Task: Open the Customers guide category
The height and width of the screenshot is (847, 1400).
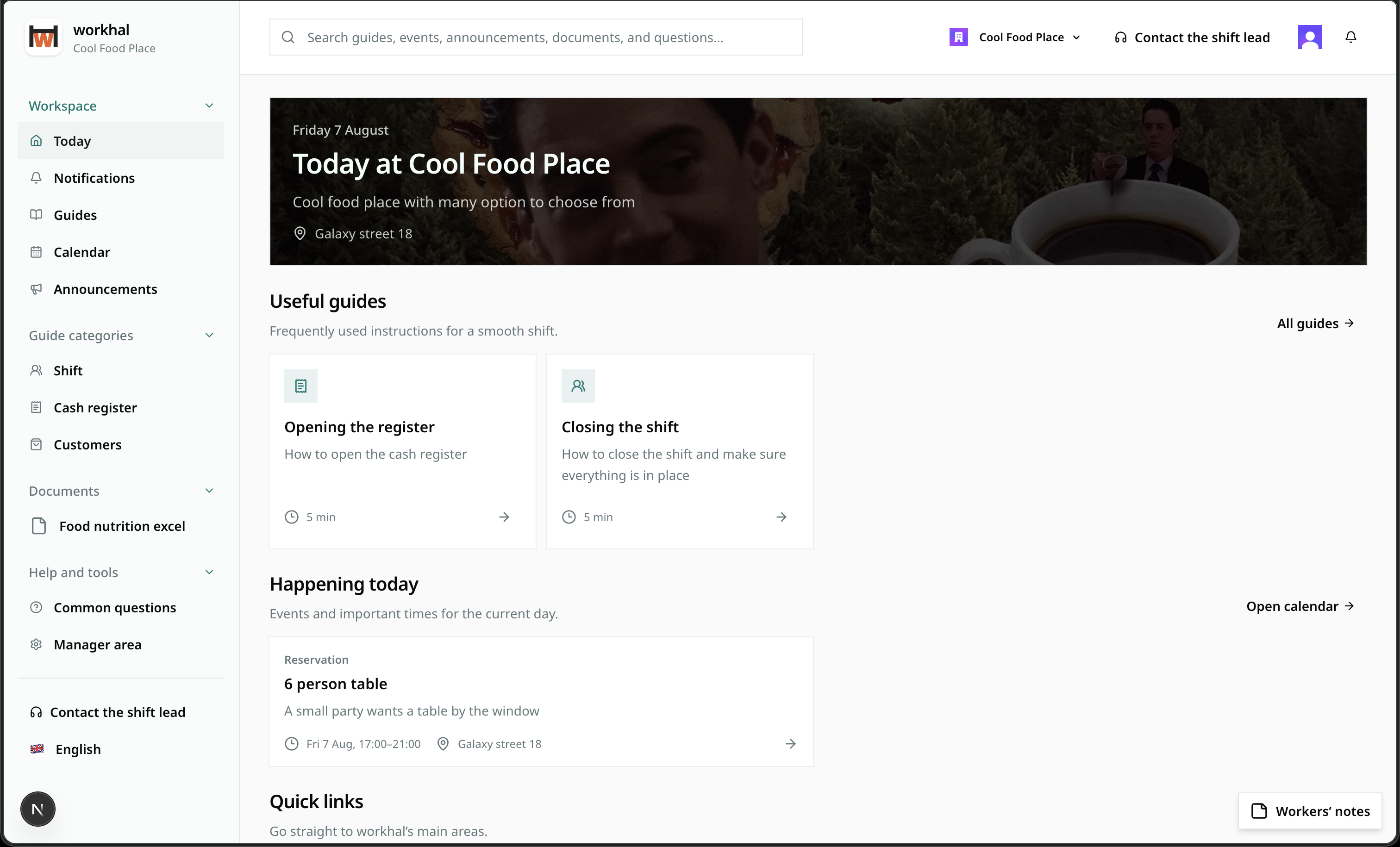Action: [x=120, y=444]
